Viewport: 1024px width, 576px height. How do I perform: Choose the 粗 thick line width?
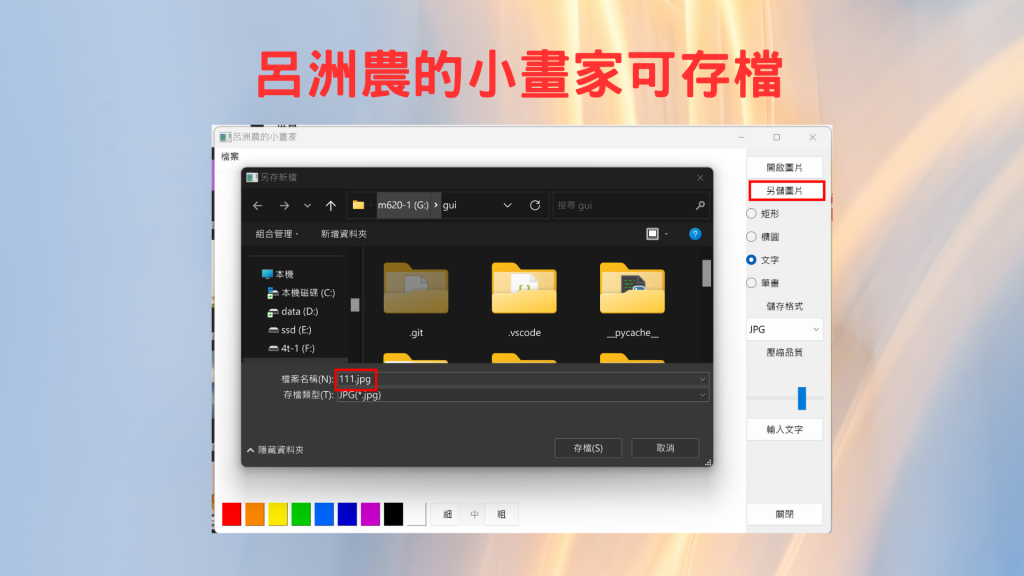(502, 514)
